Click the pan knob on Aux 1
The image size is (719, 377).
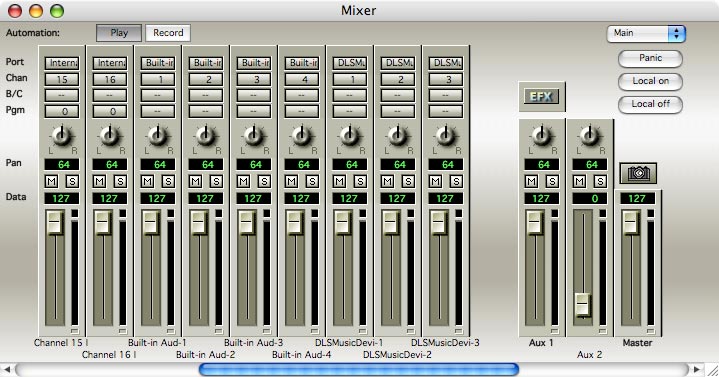[x=542, y=136]
